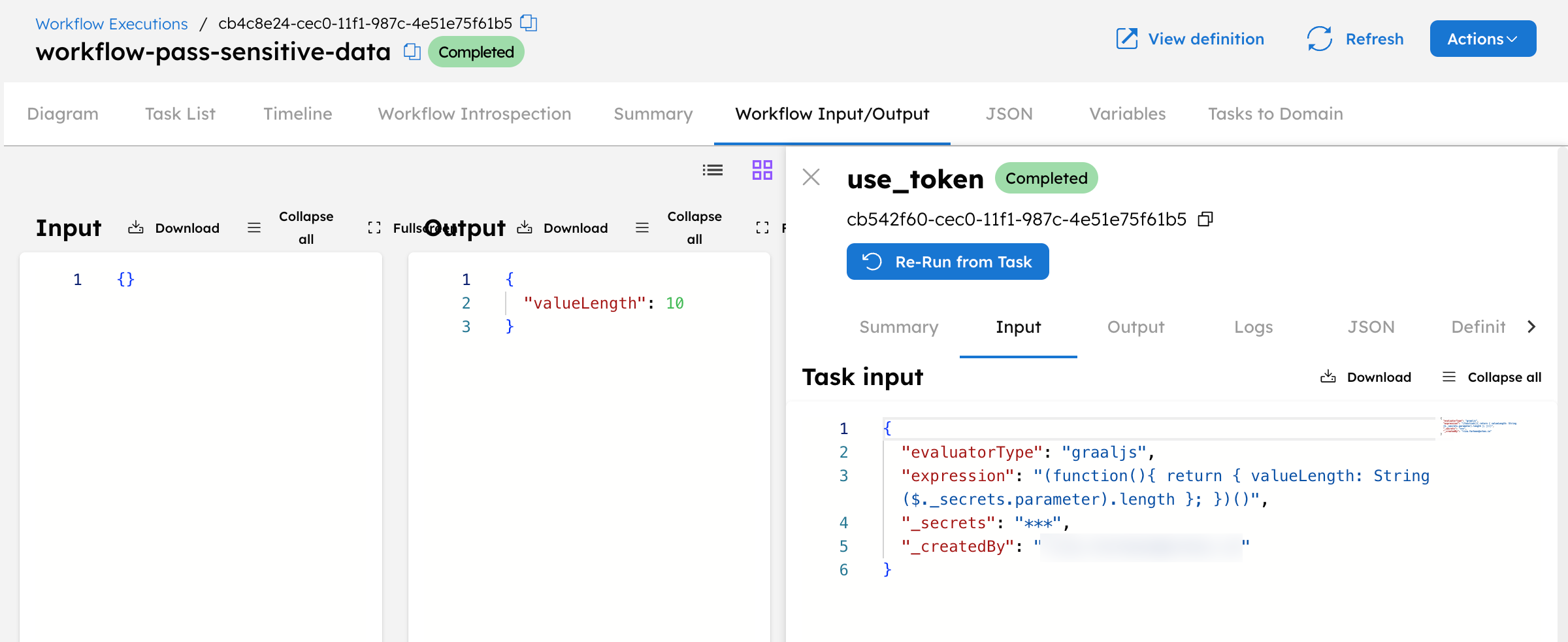
Task: Click the "valueLength" key in Output
Action: click(585, 303)
